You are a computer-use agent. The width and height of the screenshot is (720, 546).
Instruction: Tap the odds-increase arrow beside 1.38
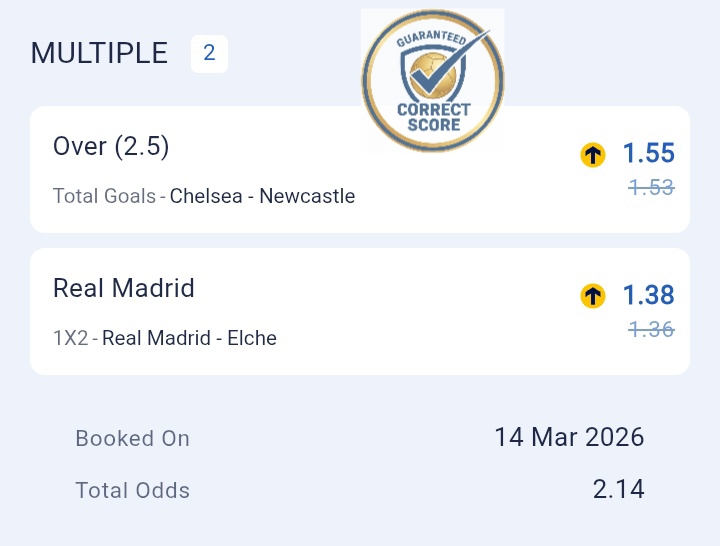[593, 296]
